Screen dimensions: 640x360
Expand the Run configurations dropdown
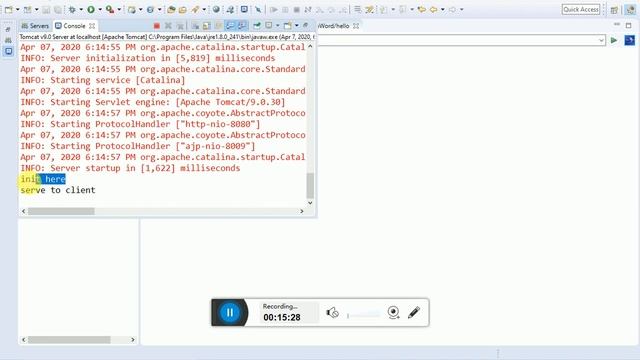pyautogui.click(x=100, y=9)
